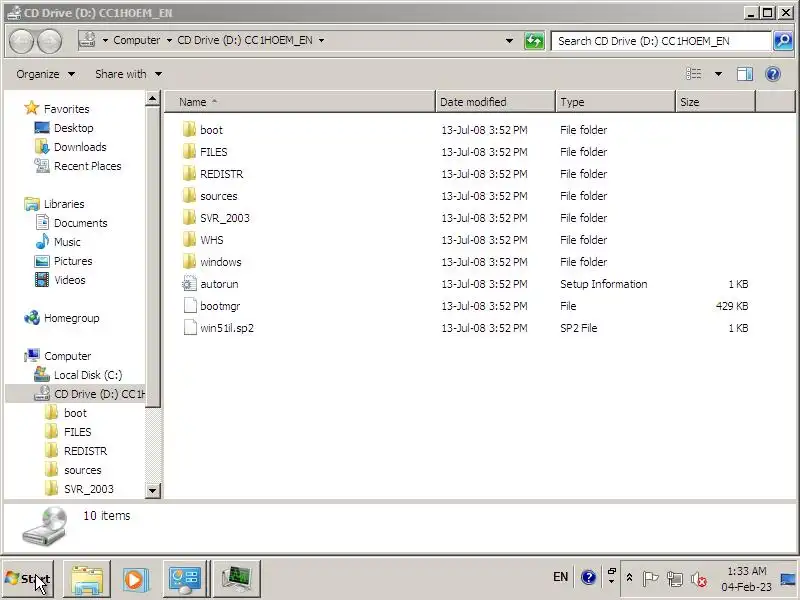Select the boot folder in navigation tree
Image resolution: width=800 pixels, height=600 pixels.
pyautogui.click(x=75, y=413)
